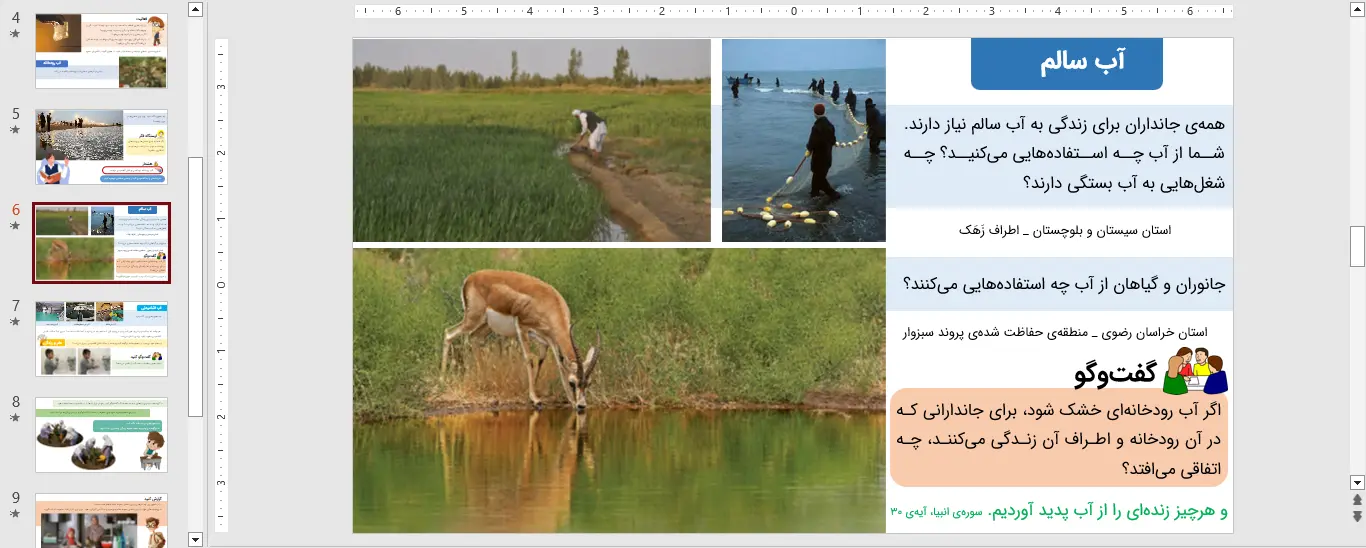Screen dimensions: 1366x548
Task: Click the Next Slide double-arrow button
Action: coord(1357,516)
